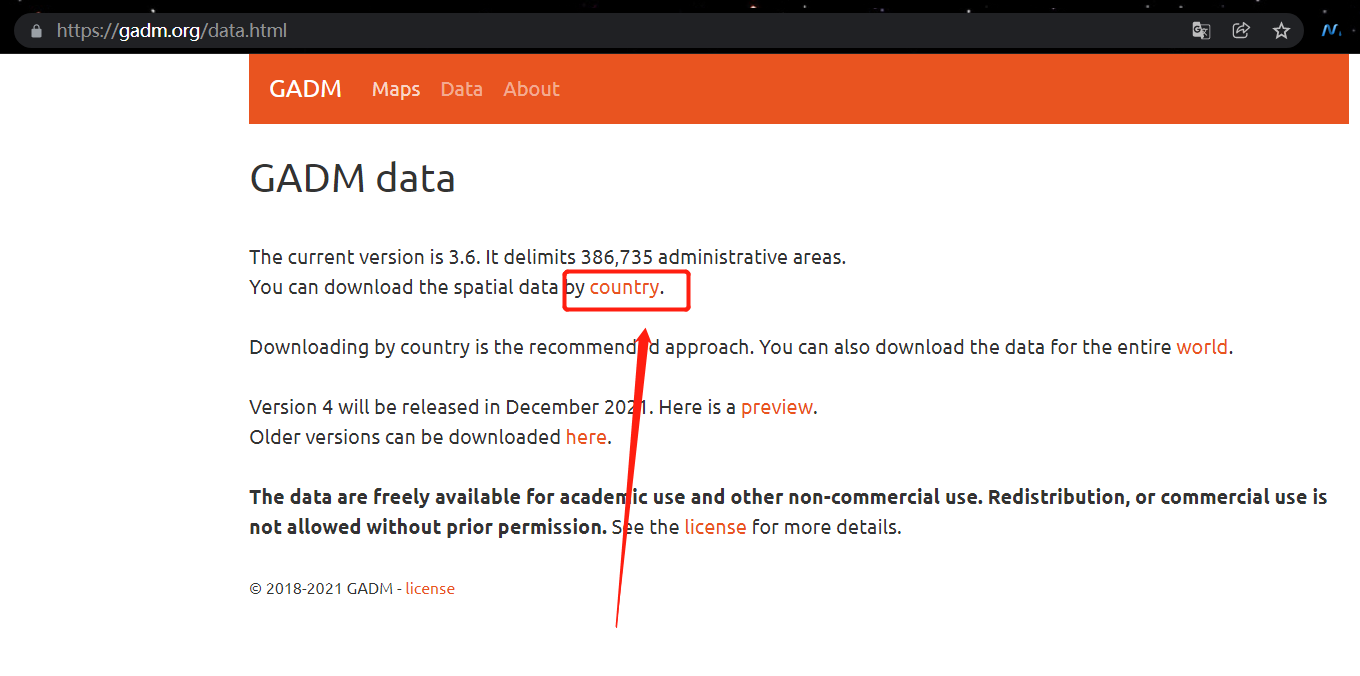Open the 'license' link for more details
The image size is (1360, 676).
(x=715, y=528)
